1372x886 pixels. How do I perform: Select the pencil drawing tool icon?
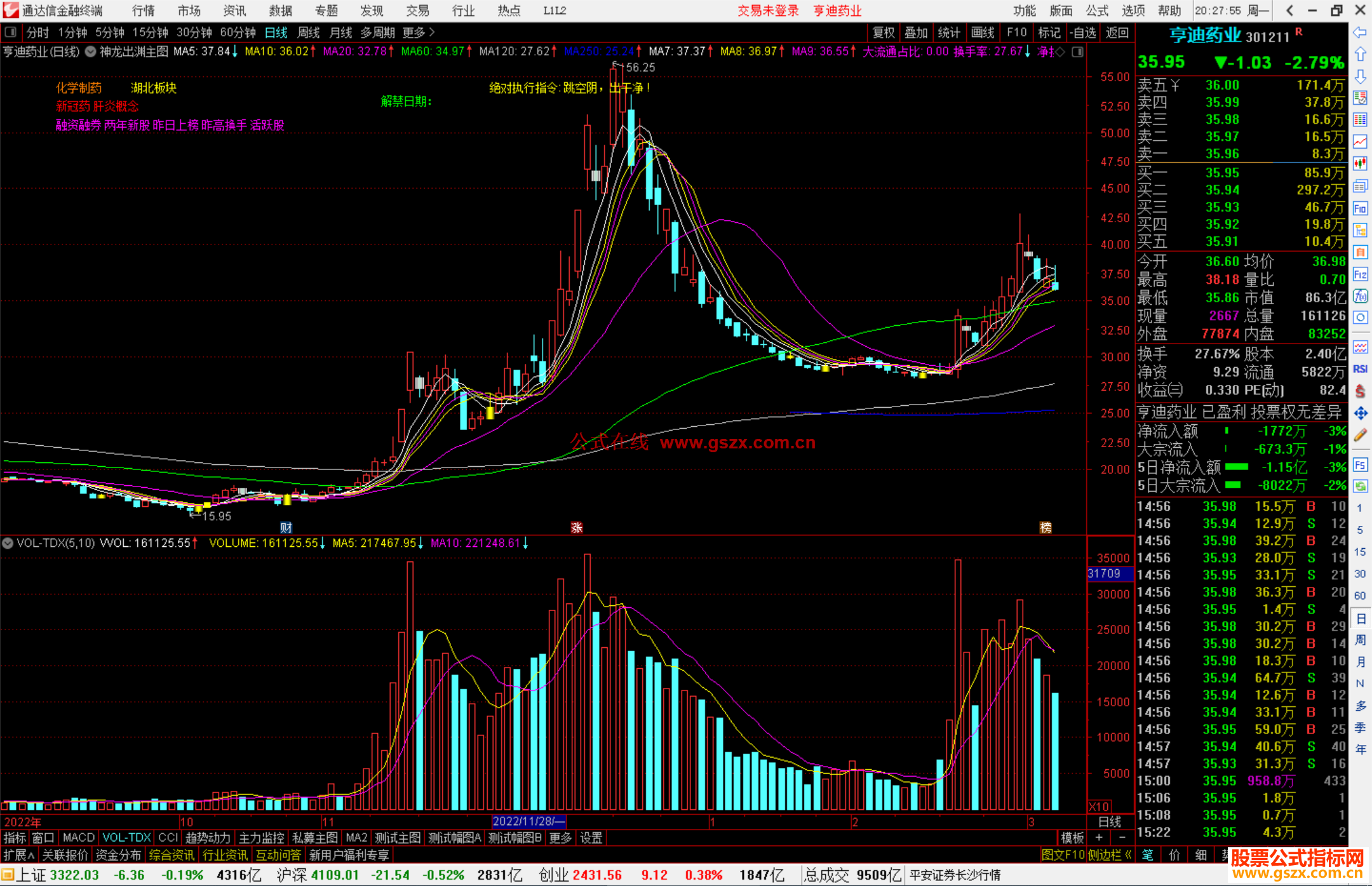[x=1360, y=436]
